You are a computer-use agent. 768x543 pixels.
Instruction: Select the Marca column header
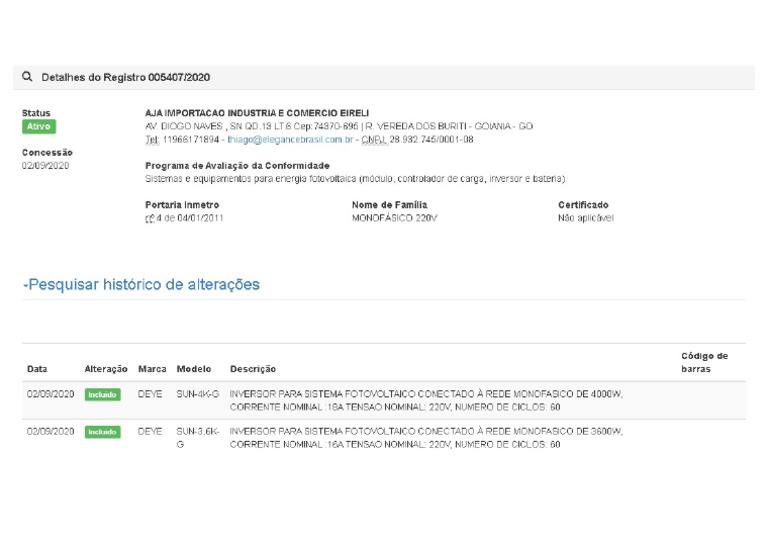152,369
